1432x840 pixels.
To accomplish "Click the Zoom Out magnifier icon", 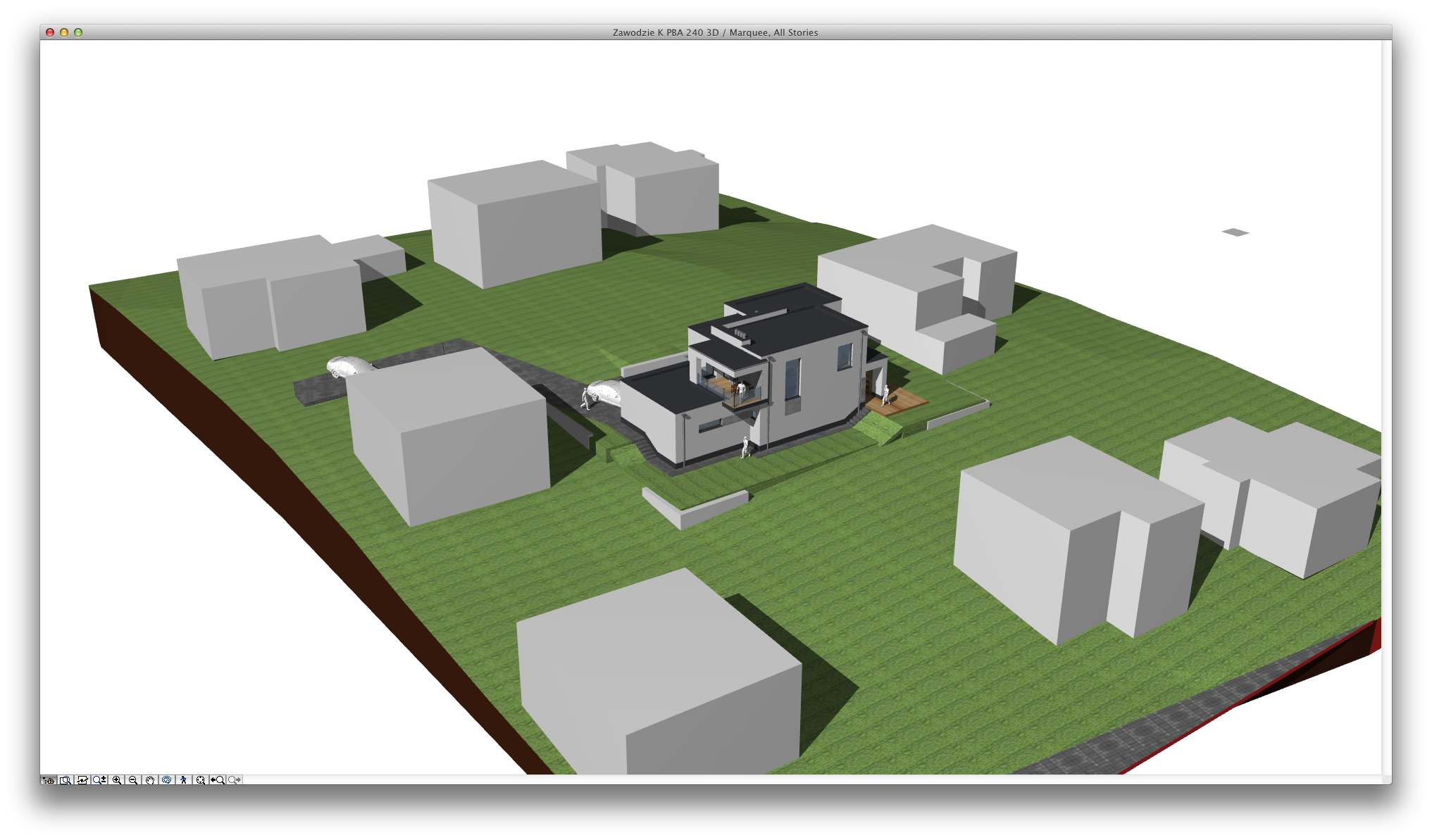I will pyautogui.click(x=133, y=780).
